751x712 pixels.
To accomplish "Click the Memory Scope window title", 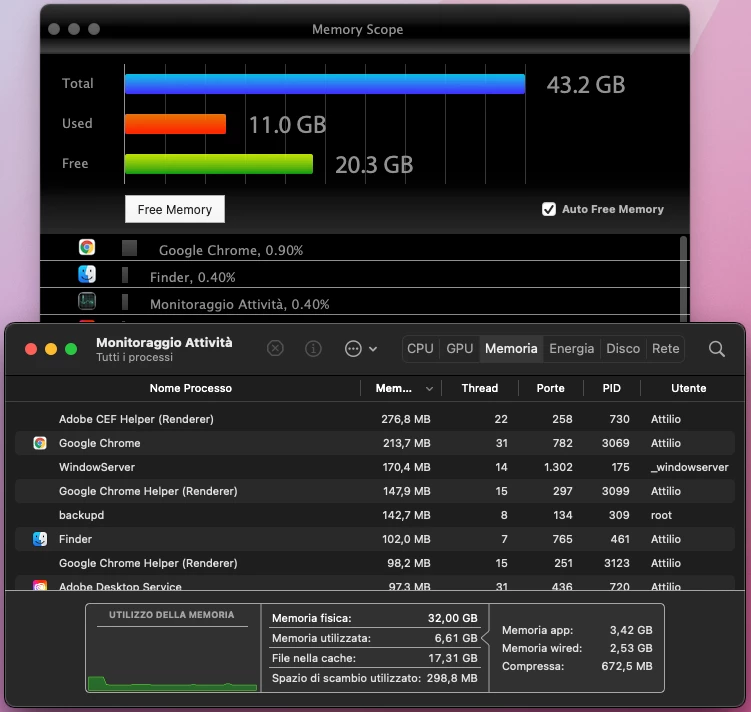I will tap(357, 29).
